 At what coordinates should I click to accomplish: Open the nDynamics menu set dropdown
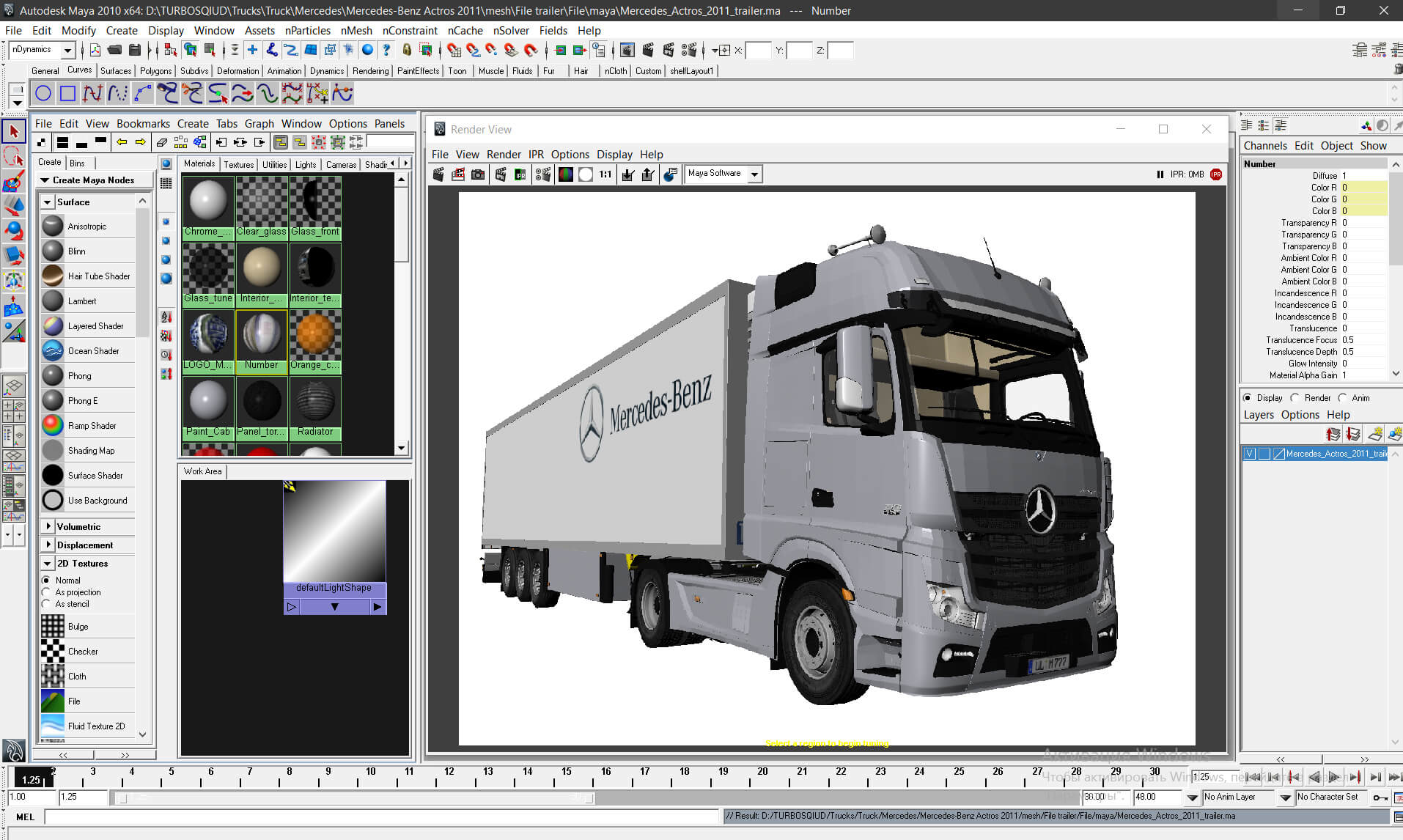[x=67, y=50]
